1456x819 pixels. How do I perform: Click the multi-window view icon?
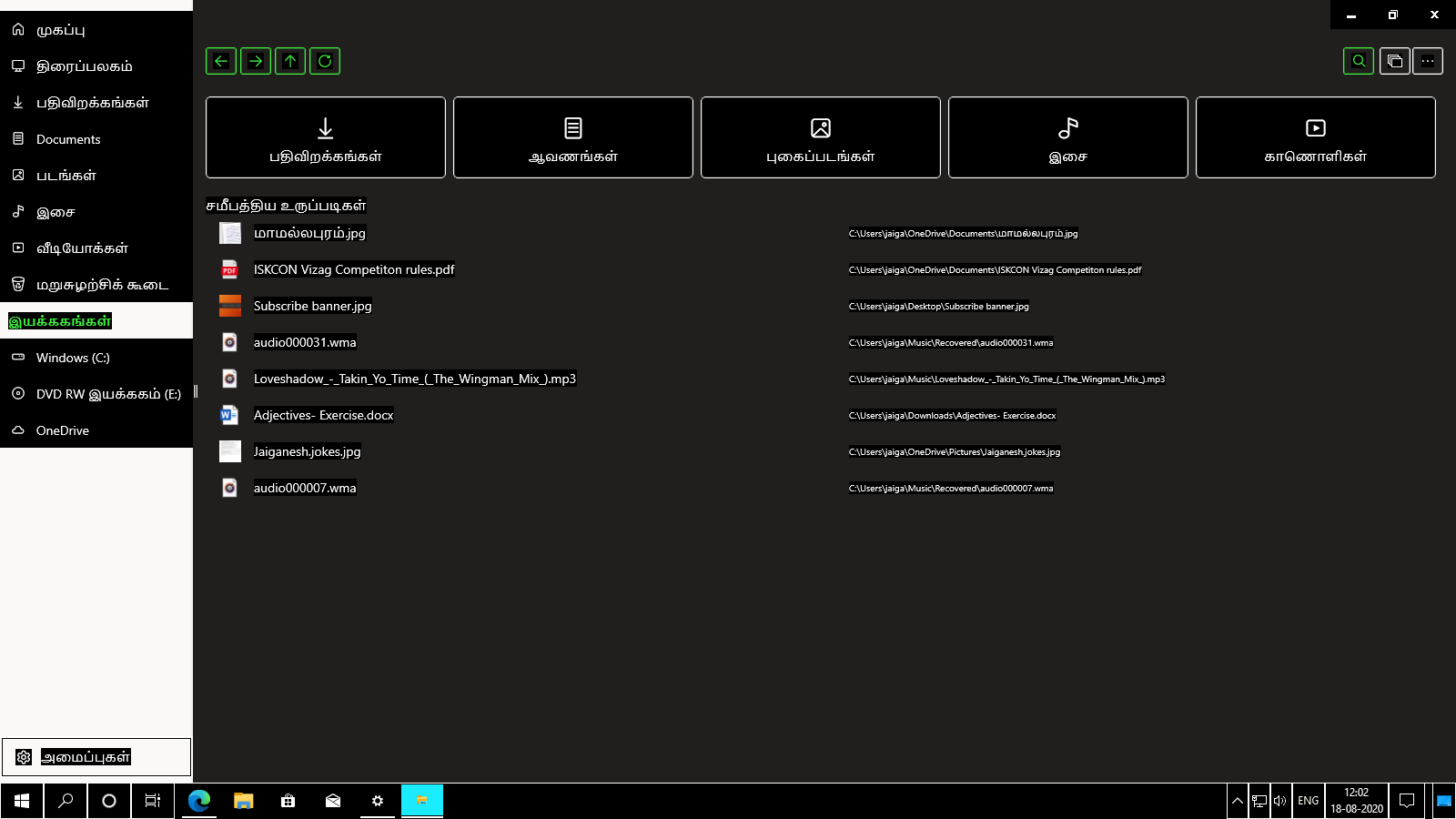tap(1395, 61)
